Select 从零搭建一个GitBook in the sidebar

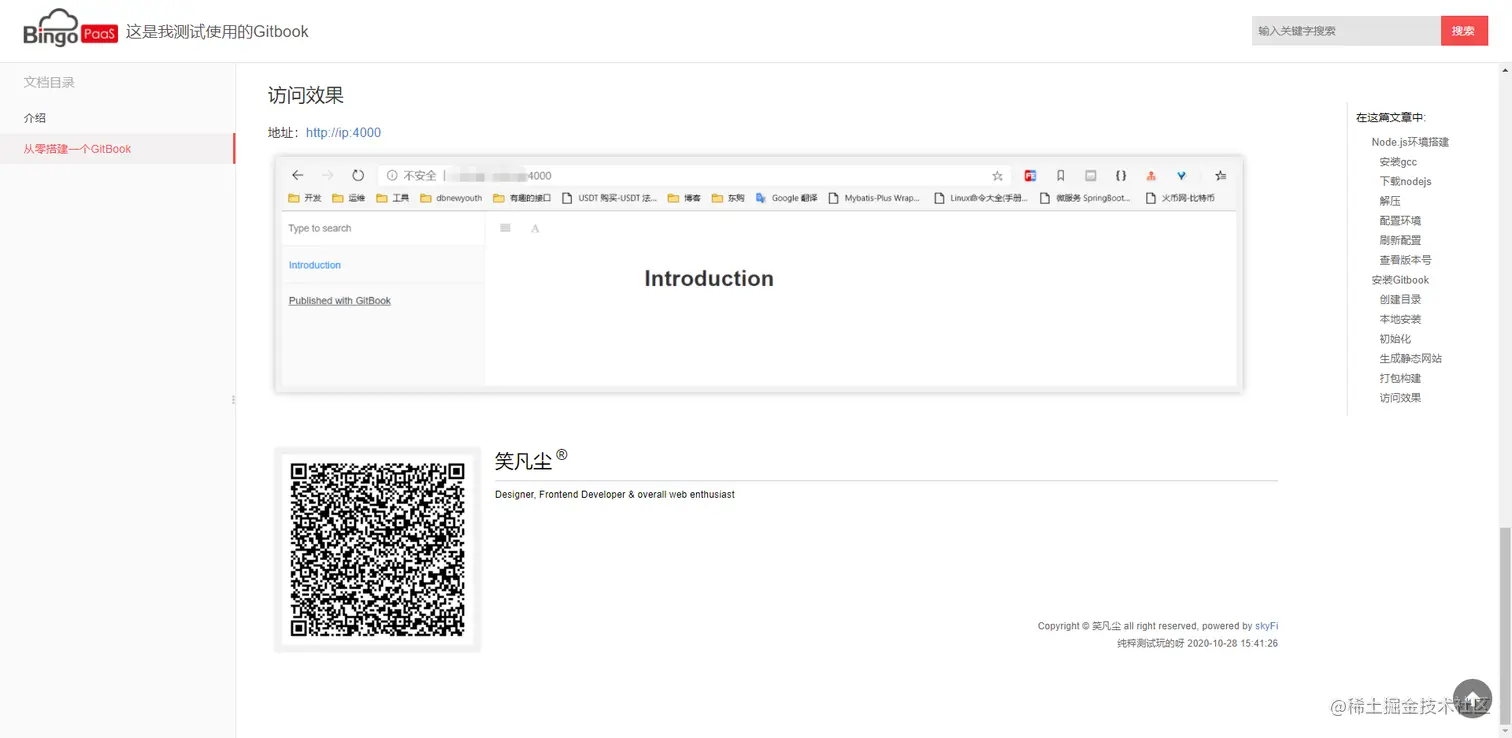pyautogui.click(x=117, y=149)
